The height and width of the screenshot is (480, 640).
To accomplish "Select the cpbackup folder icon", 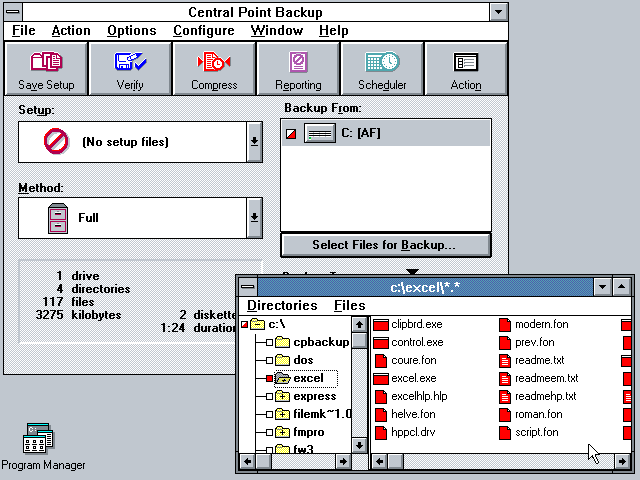I will click(282, 342).
